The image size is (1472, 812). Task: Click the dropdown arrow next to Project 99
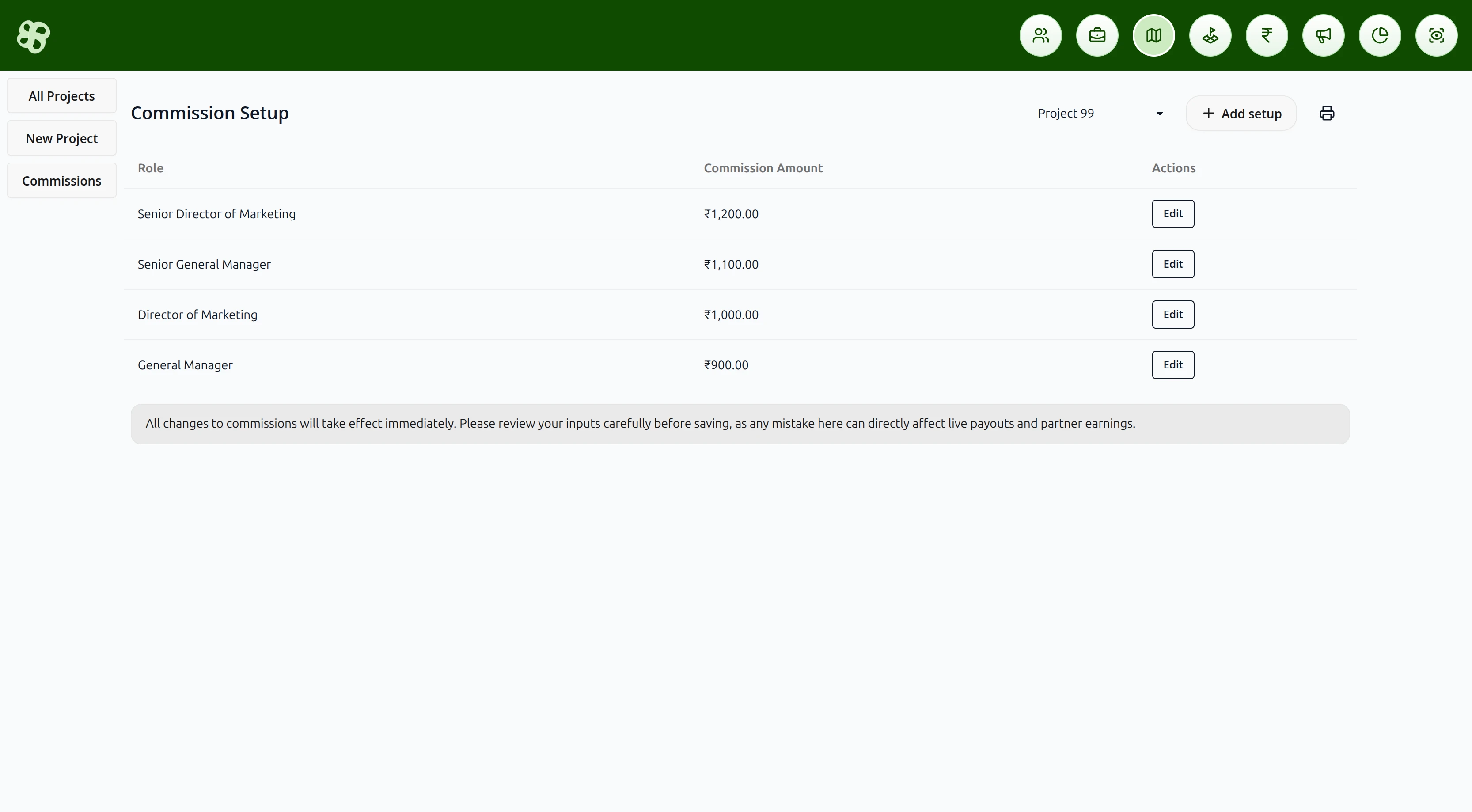1159,114
